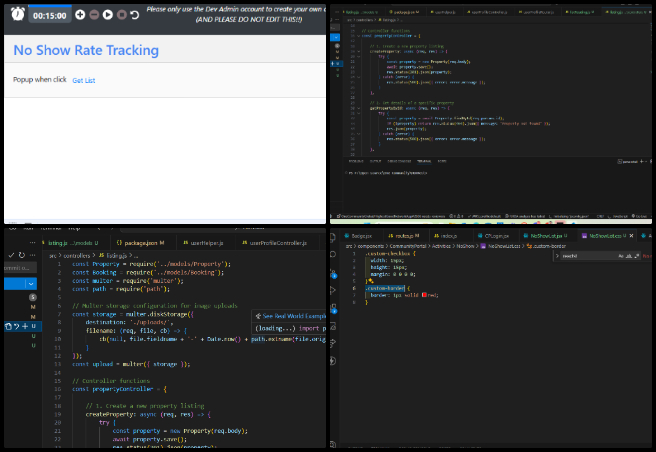Viewport: 656px width, 452px height.
Task: Open the blue Commit button dropdown arrow
Action: click(31, 284)
